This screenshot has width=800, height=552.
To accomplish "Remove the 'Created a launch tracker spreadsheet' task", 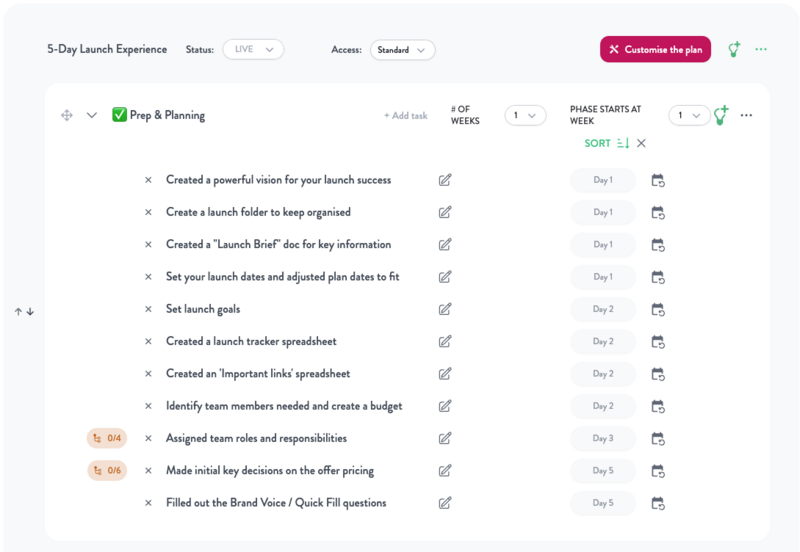I will (x=148, y=341).
